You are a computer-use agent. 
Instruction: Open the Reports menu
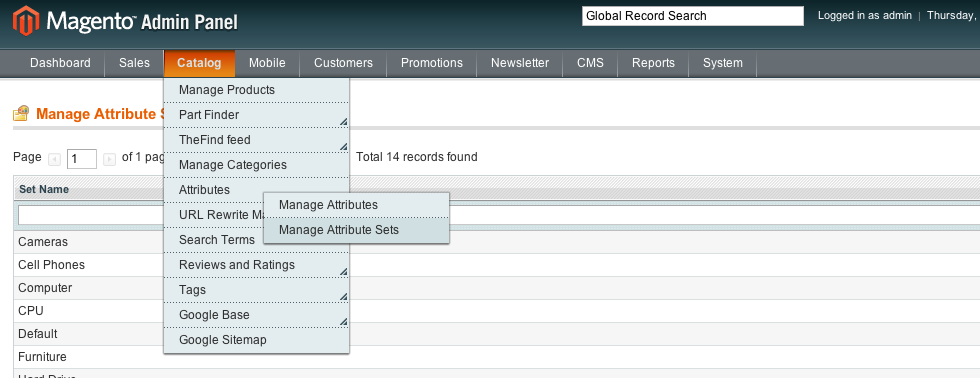click(x=653, y=63)
